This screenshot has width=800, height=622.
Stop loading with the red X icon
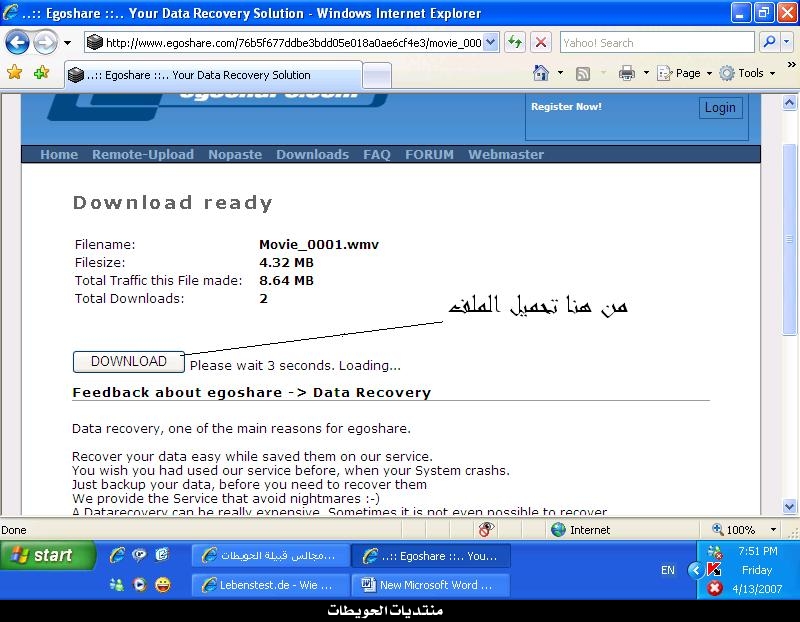pos(541,42)
